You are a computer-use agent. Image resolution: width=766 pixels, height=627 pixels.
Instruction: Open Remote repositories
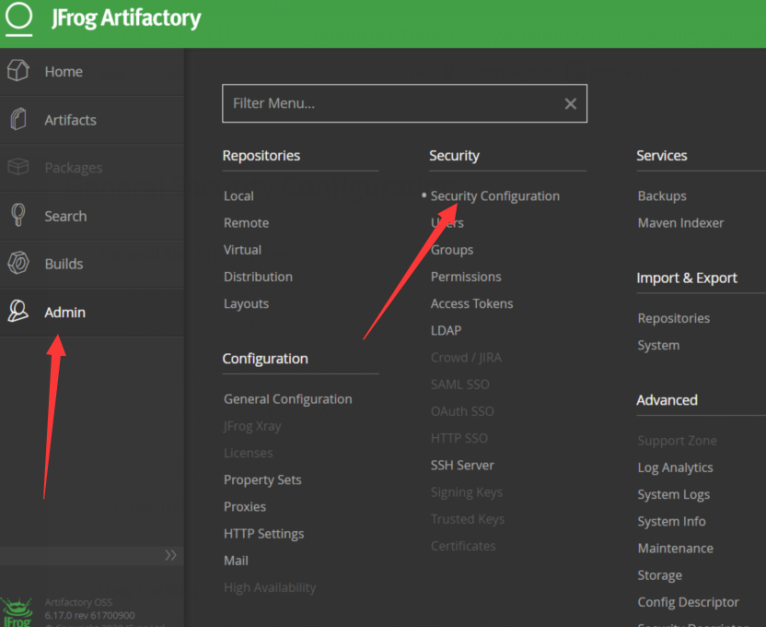coord(246,223)
